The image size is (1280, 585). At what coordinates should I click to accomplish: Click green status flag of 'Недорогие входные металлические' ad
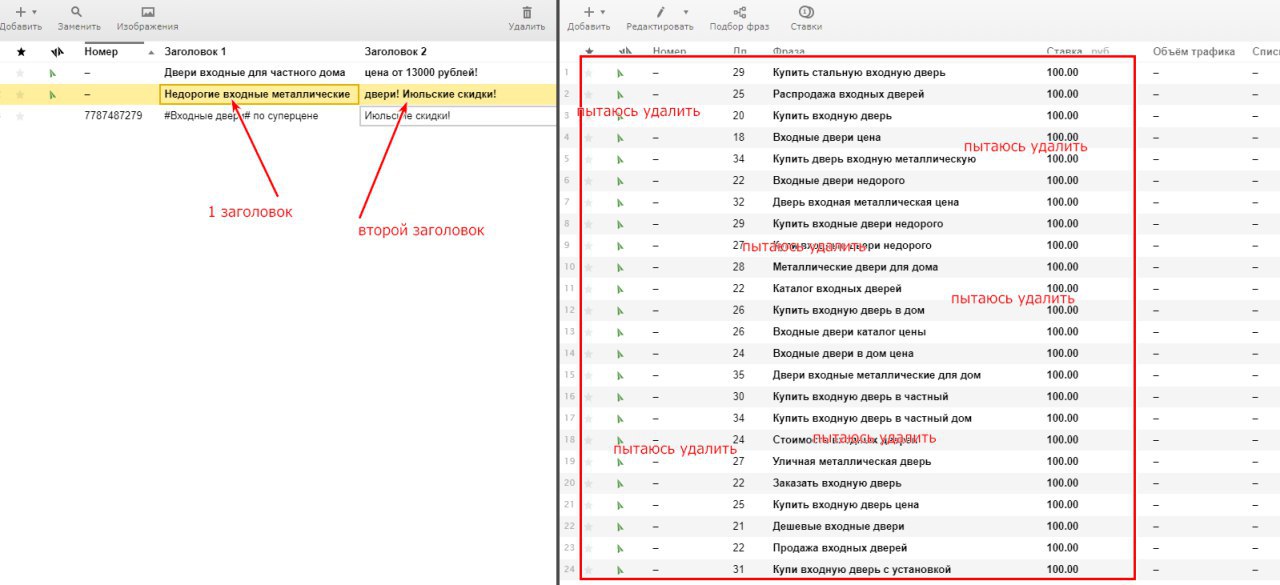(x=53, y=95)
